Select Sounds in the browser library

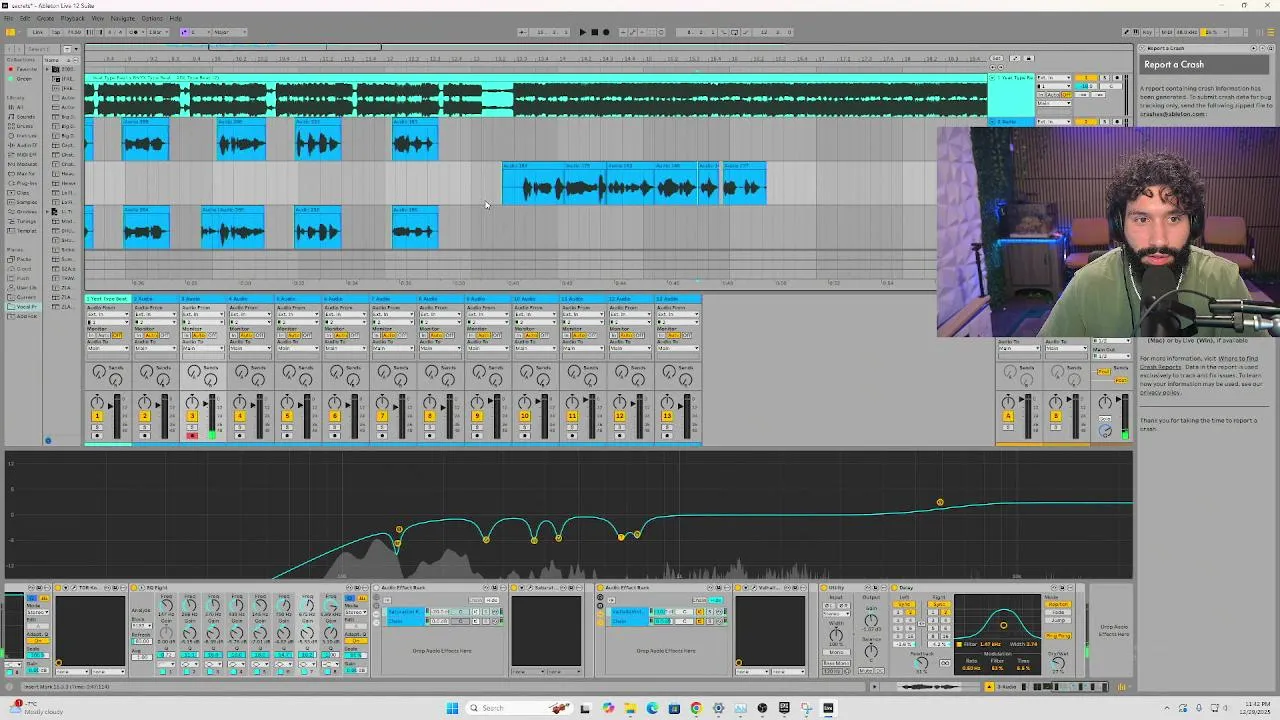(x=24, y=117)
